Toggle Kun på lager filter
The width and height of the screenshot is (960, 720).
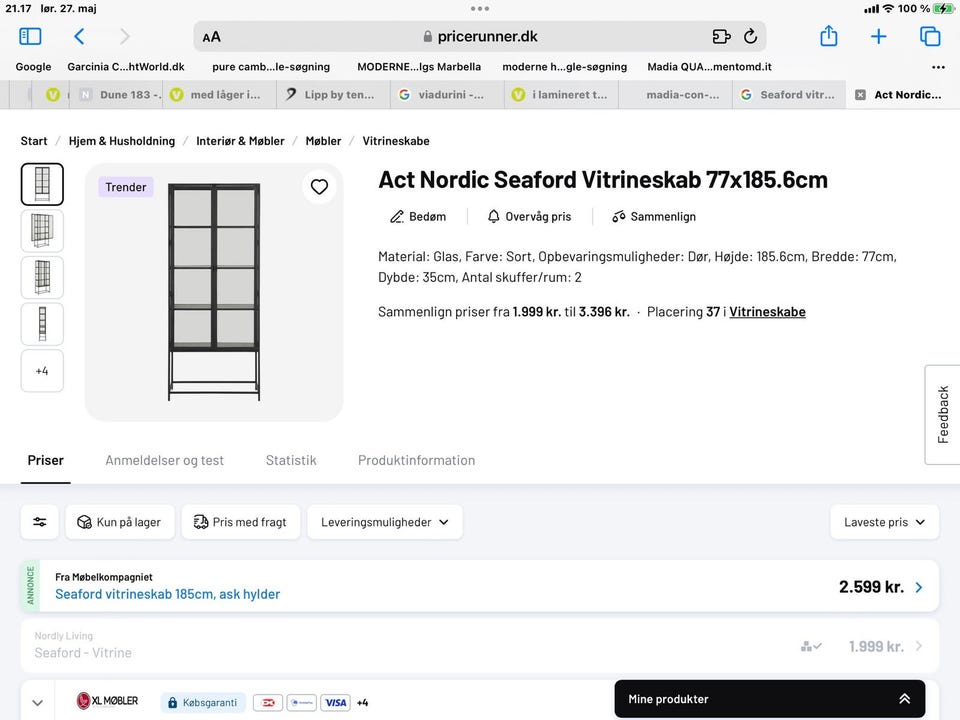point(120,522)
